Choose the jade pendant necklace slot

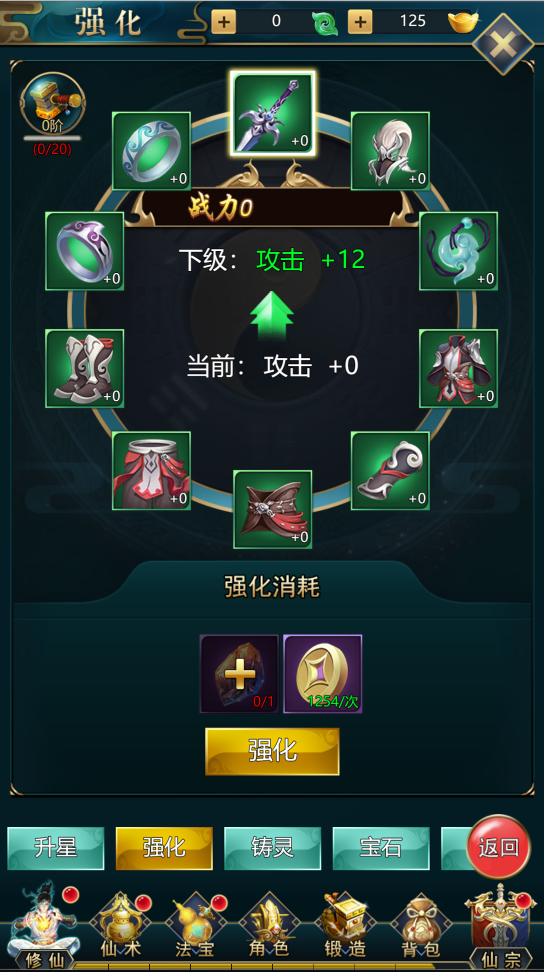tap(458, 251)
